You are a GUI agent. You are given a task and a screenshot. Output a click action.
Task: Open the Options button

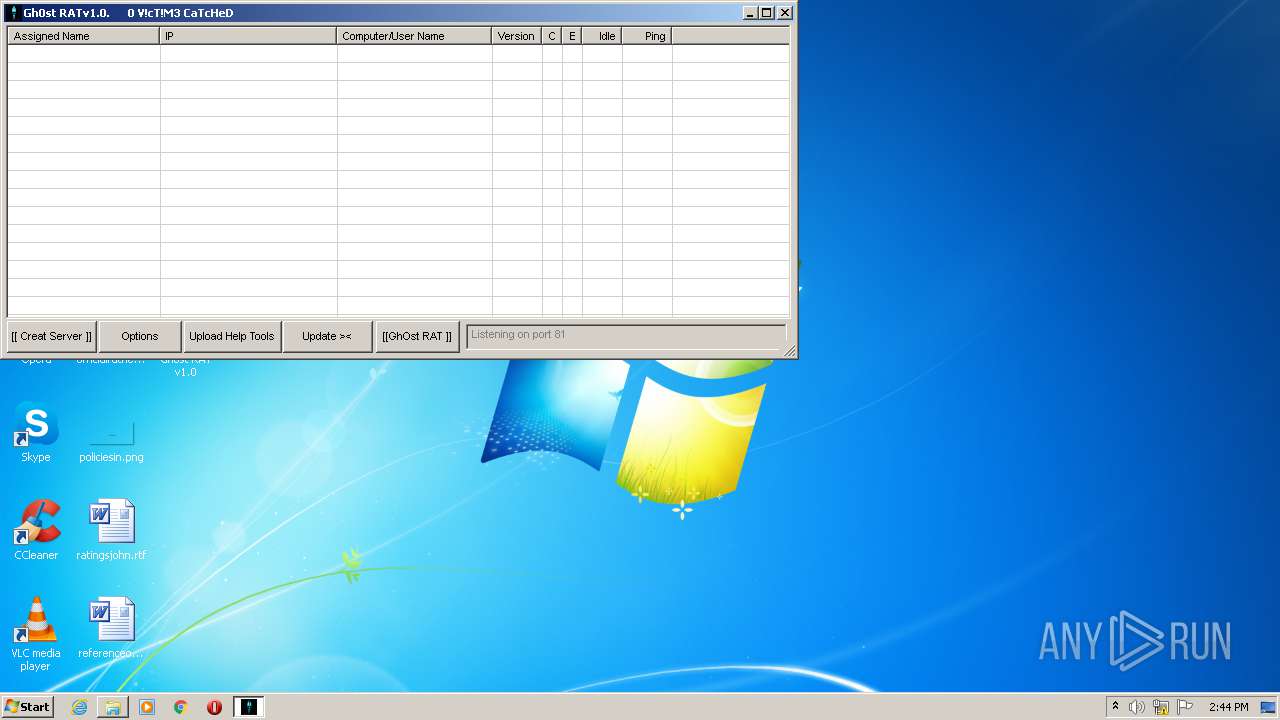click(140, 336)
